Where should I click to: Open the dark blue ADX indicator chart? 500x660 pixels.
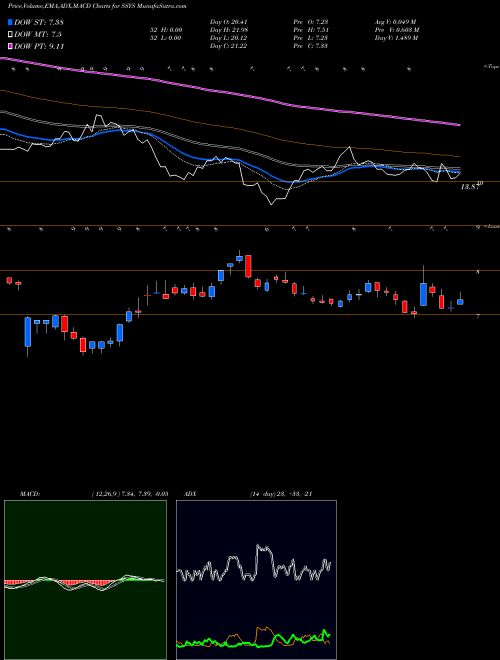[x=256, y=580]
